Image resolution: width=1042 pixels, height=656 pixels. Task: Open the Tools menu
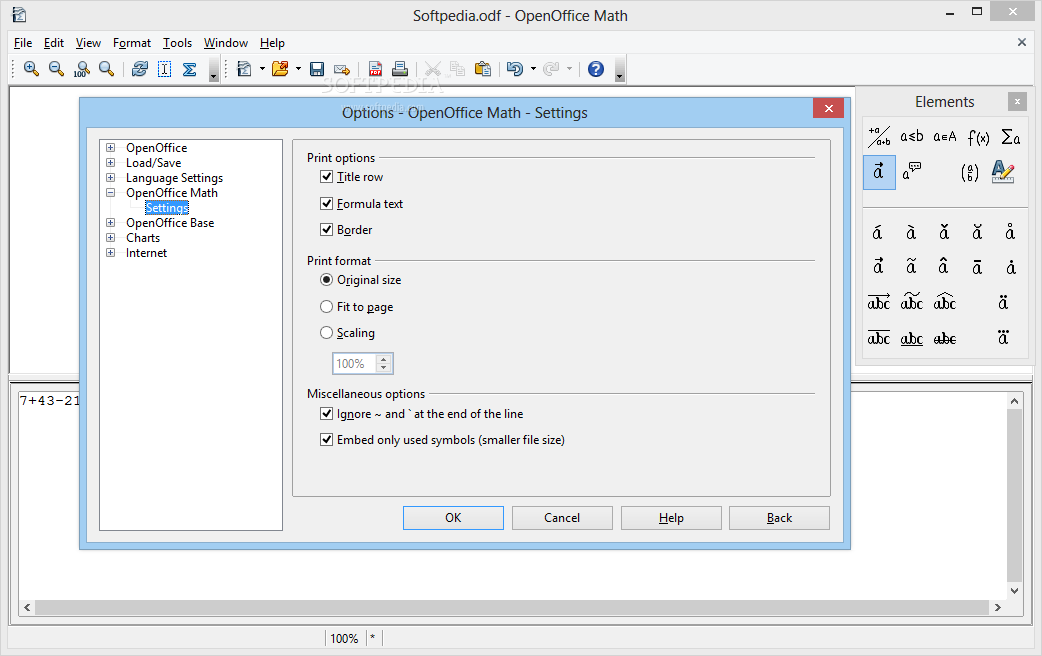[x=177, y=43]
